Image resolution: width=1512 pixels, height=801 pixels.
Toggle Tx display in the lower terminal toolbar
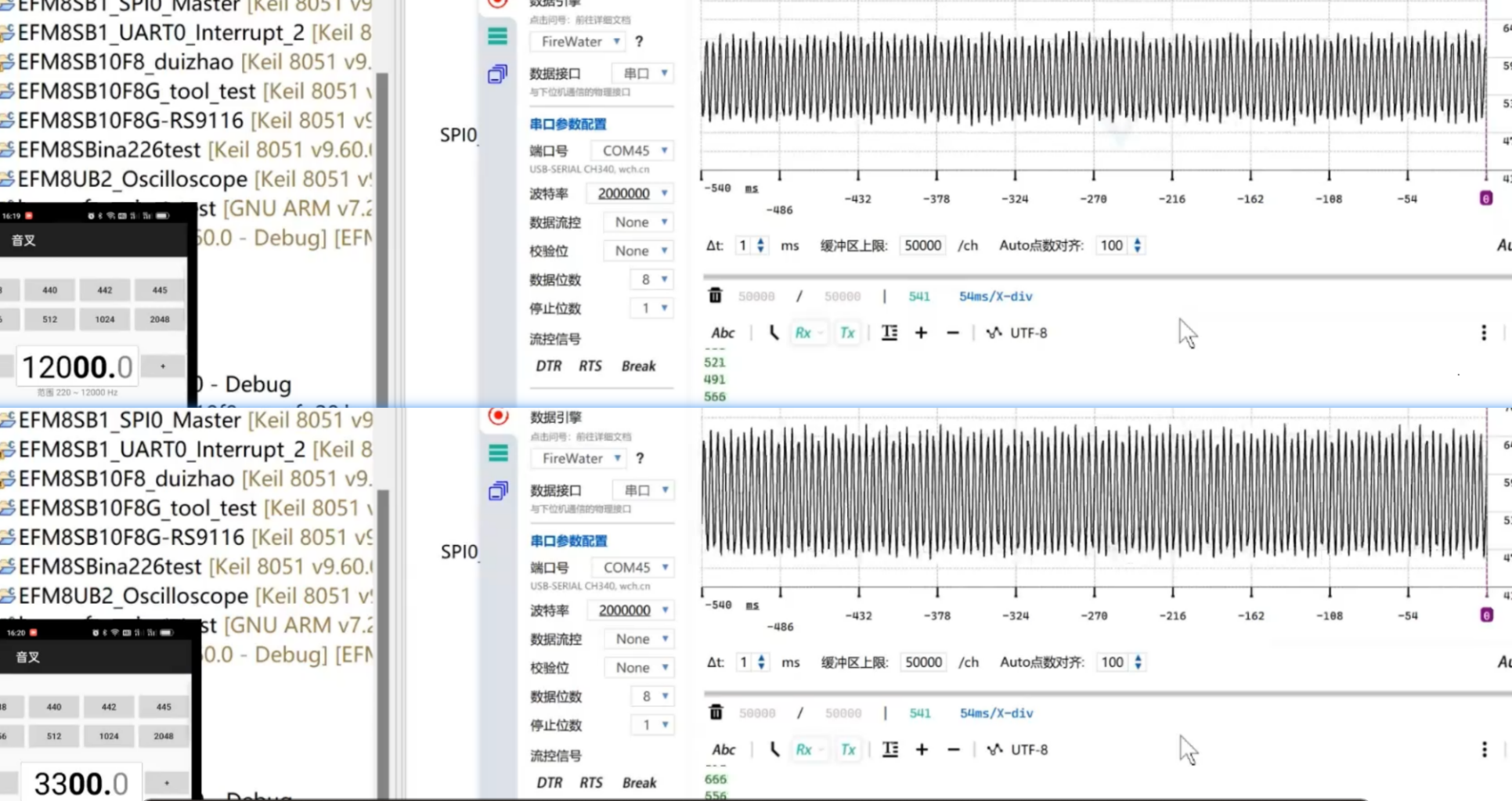click(848, 749)
